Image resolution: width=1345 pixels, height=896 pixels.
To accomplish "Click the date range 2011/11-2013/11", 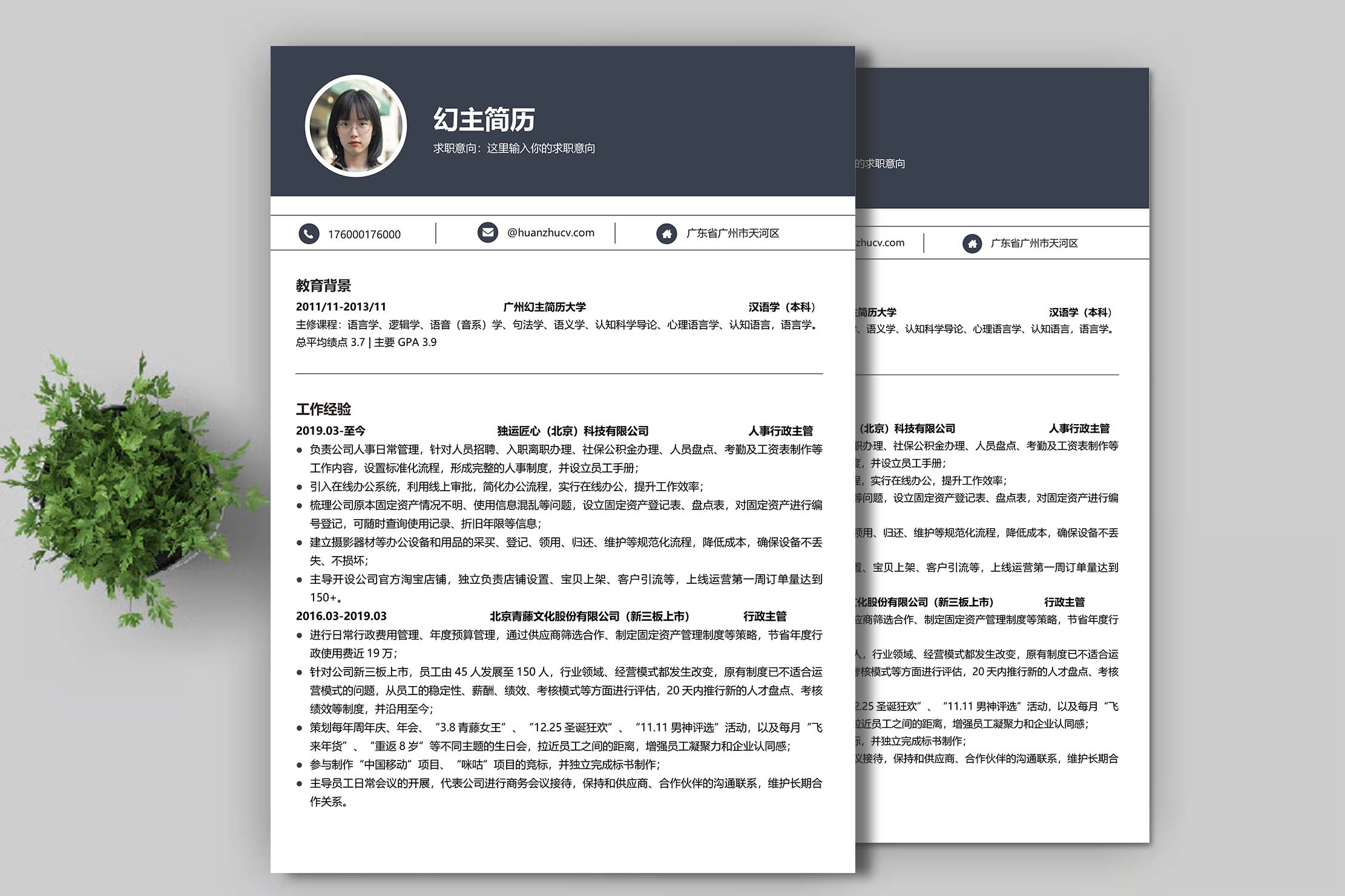I will pos(341,307).
